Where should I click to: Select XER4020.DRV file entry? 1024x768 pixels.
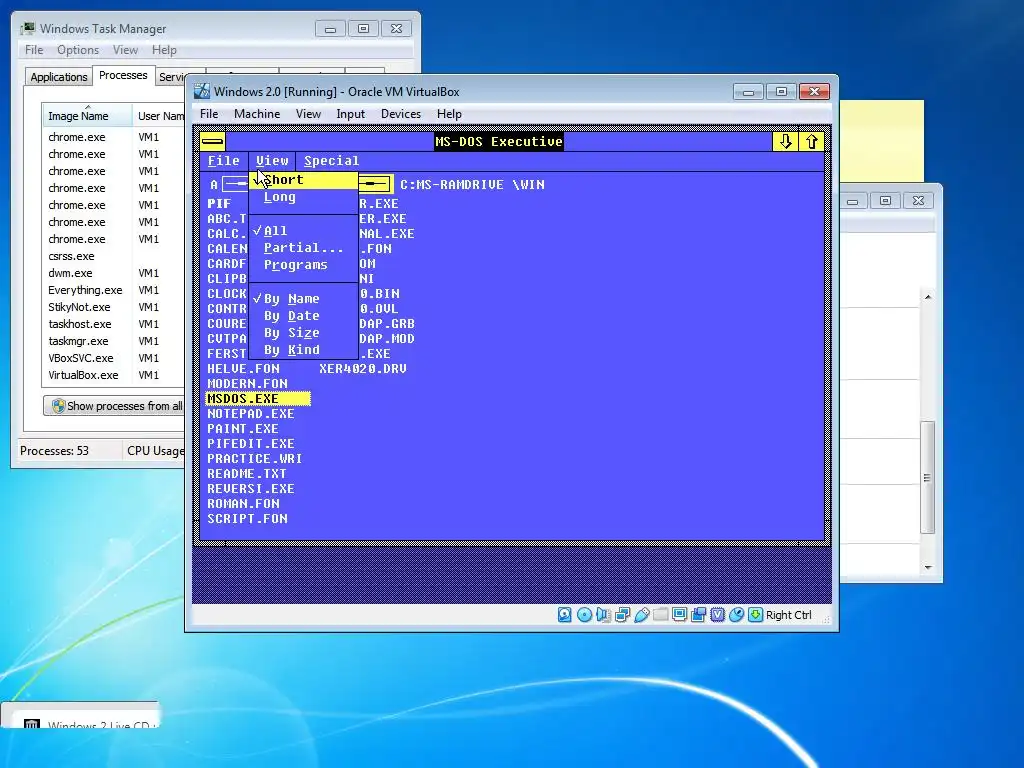pos(362,368)
